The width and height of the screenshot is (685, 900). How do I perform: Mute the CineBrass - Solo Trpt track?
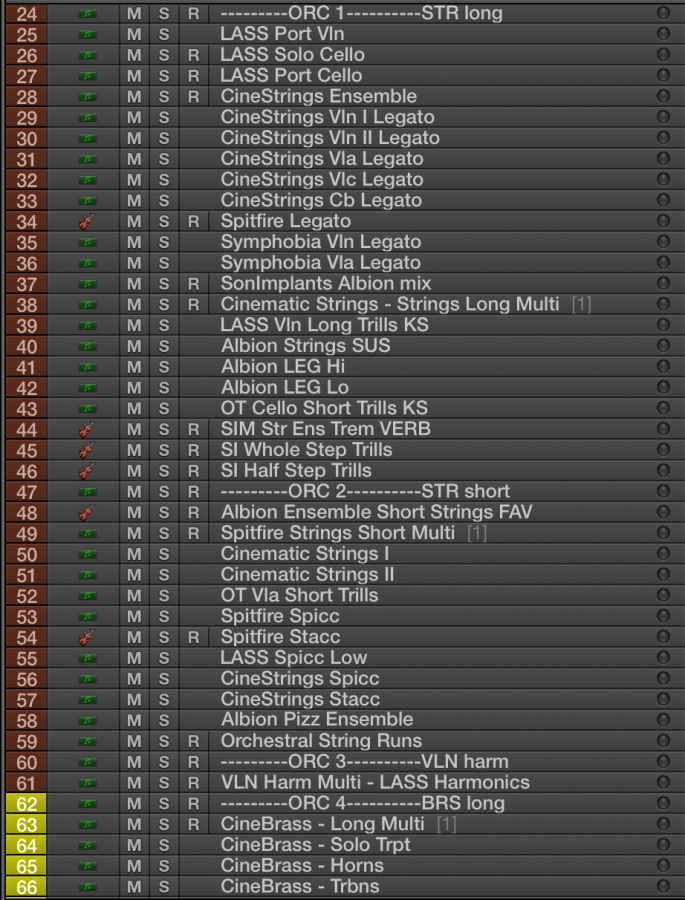pos(133,845)
